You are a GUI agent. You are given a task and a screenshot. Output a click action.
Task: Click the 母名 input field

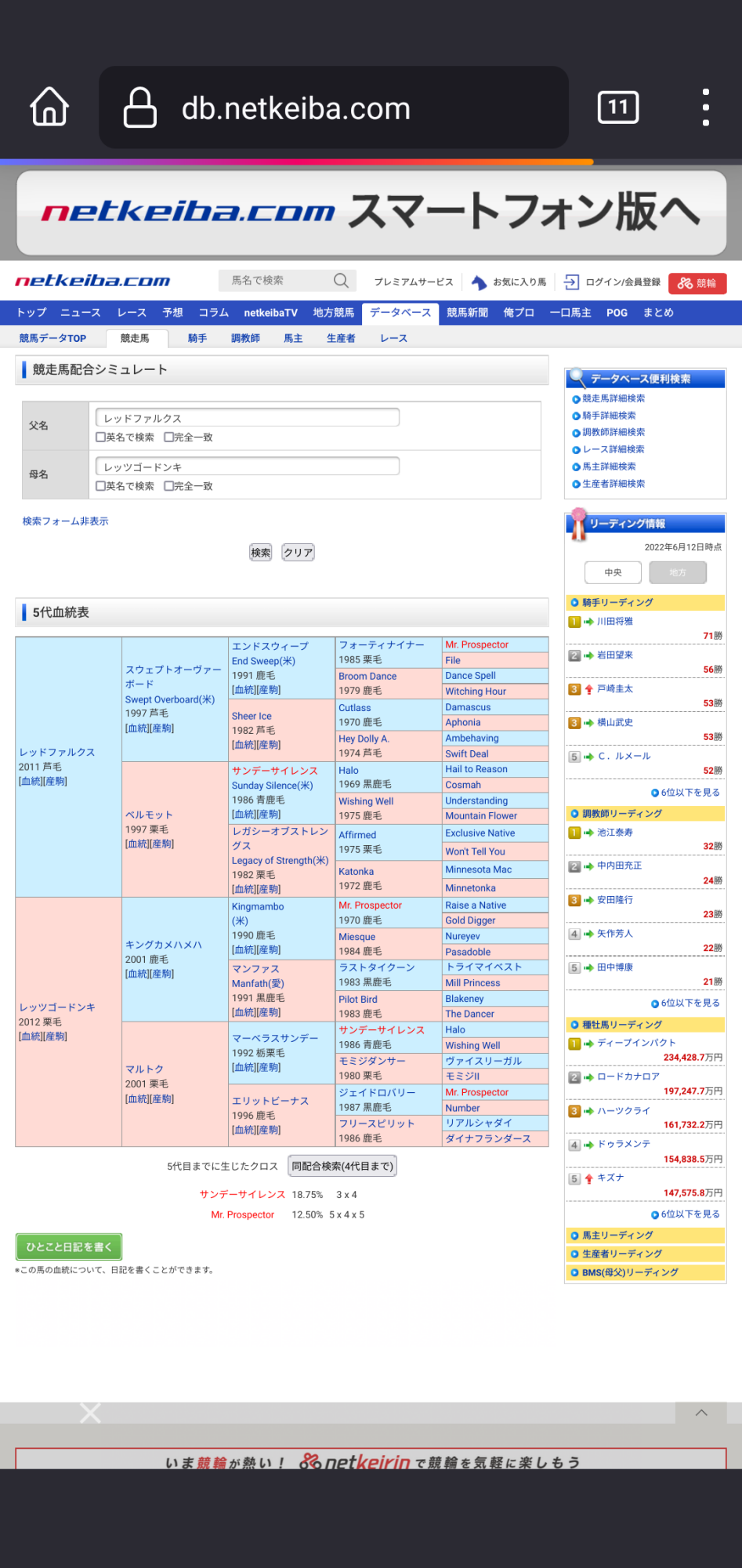(x=247, y=466)
